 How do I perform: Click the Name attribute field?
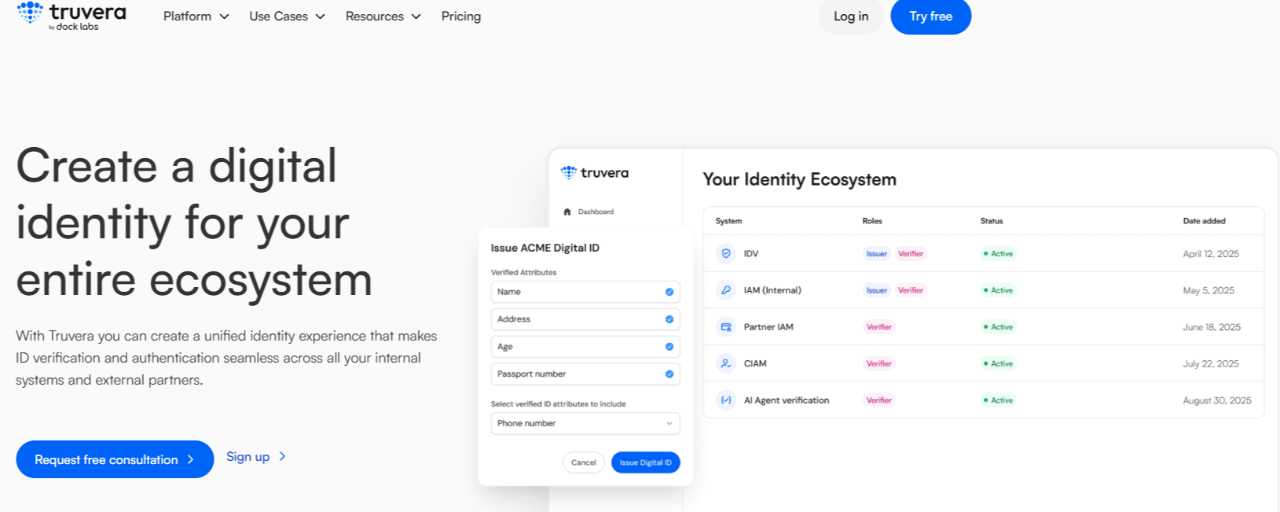586,292
